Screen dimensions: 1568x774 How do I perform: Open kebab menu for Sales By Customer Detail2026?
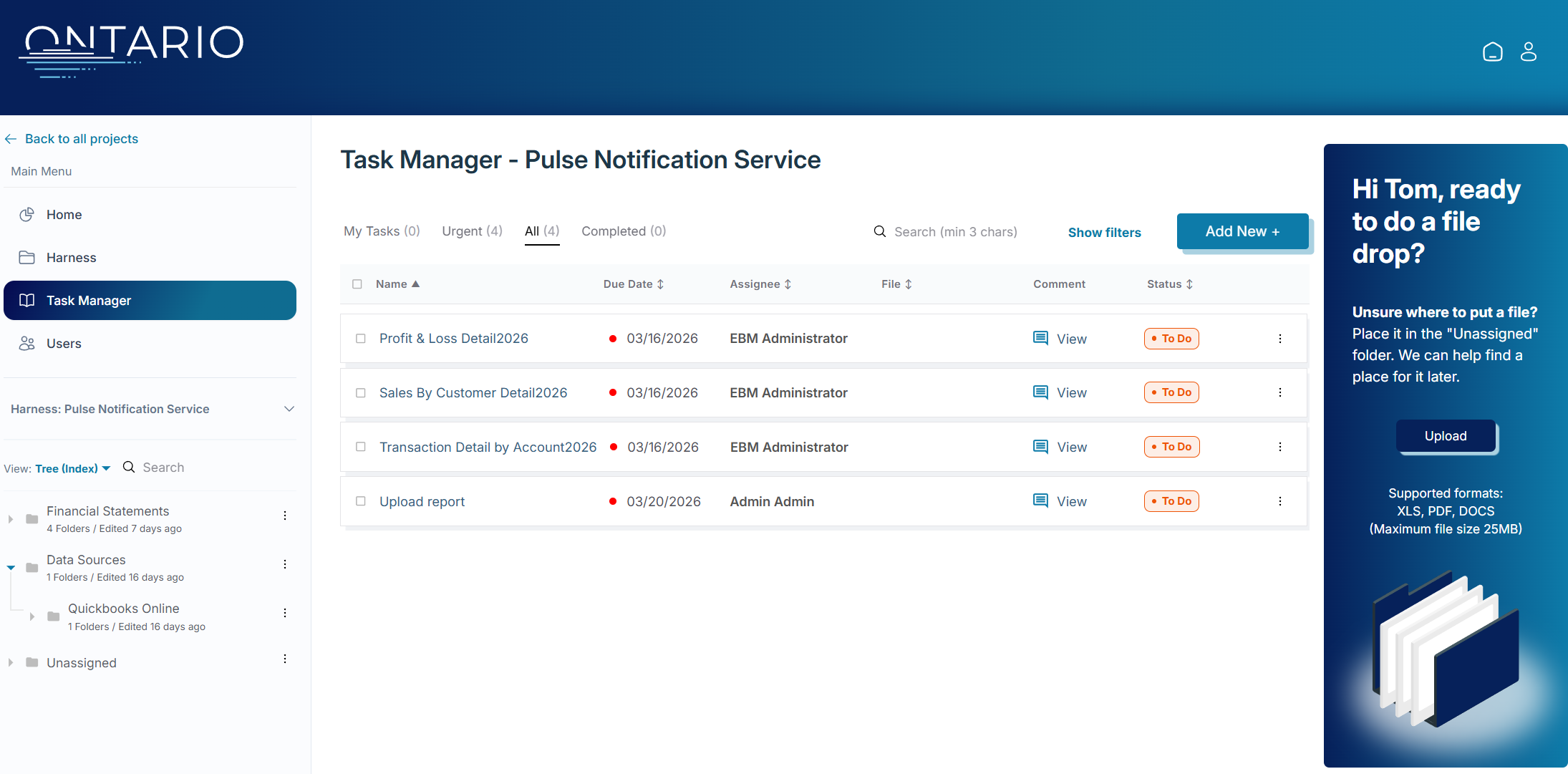tap(1280, 392)
